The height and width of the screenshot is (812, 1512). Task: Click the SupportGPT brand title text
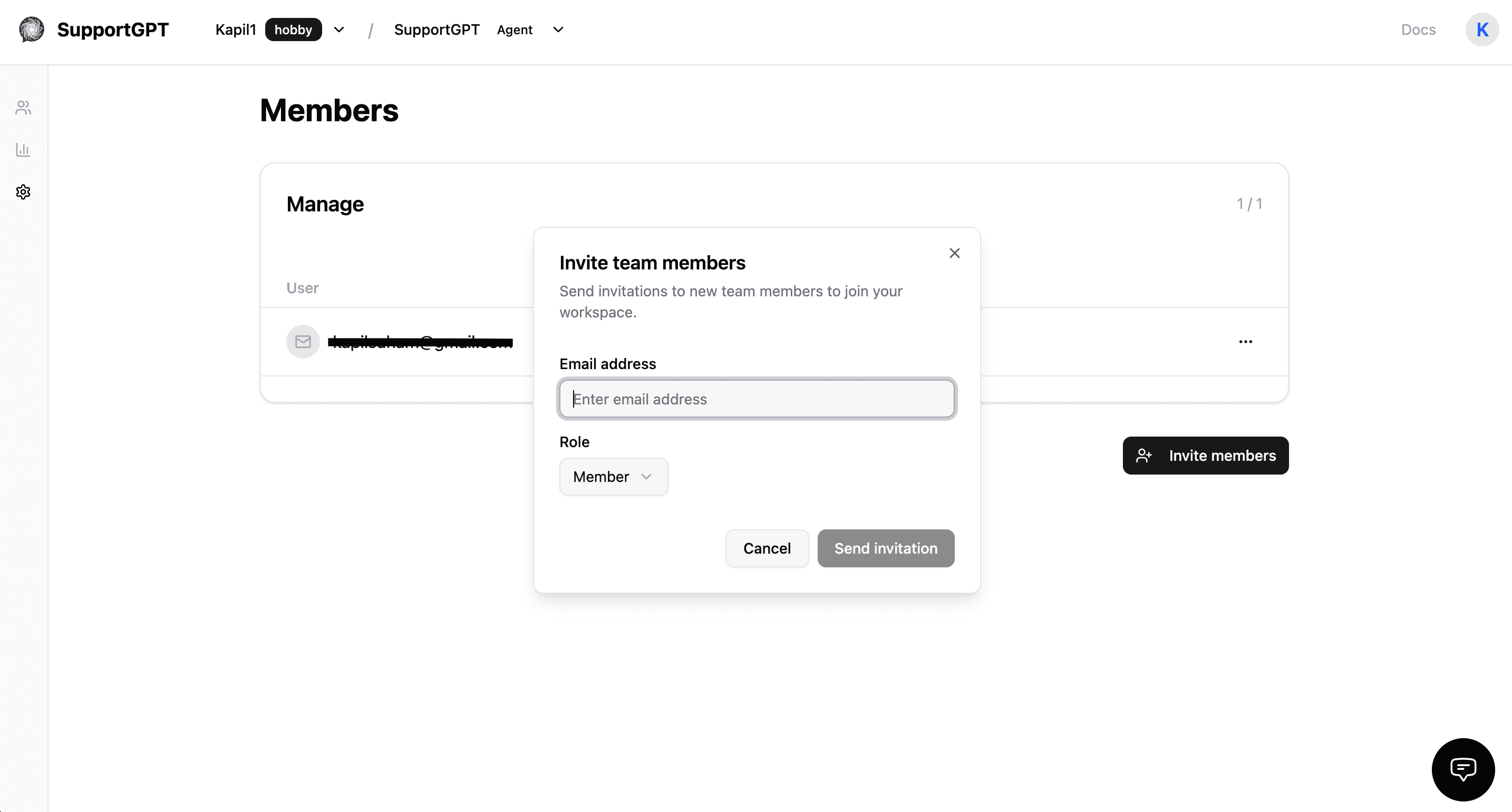(113, 30)
